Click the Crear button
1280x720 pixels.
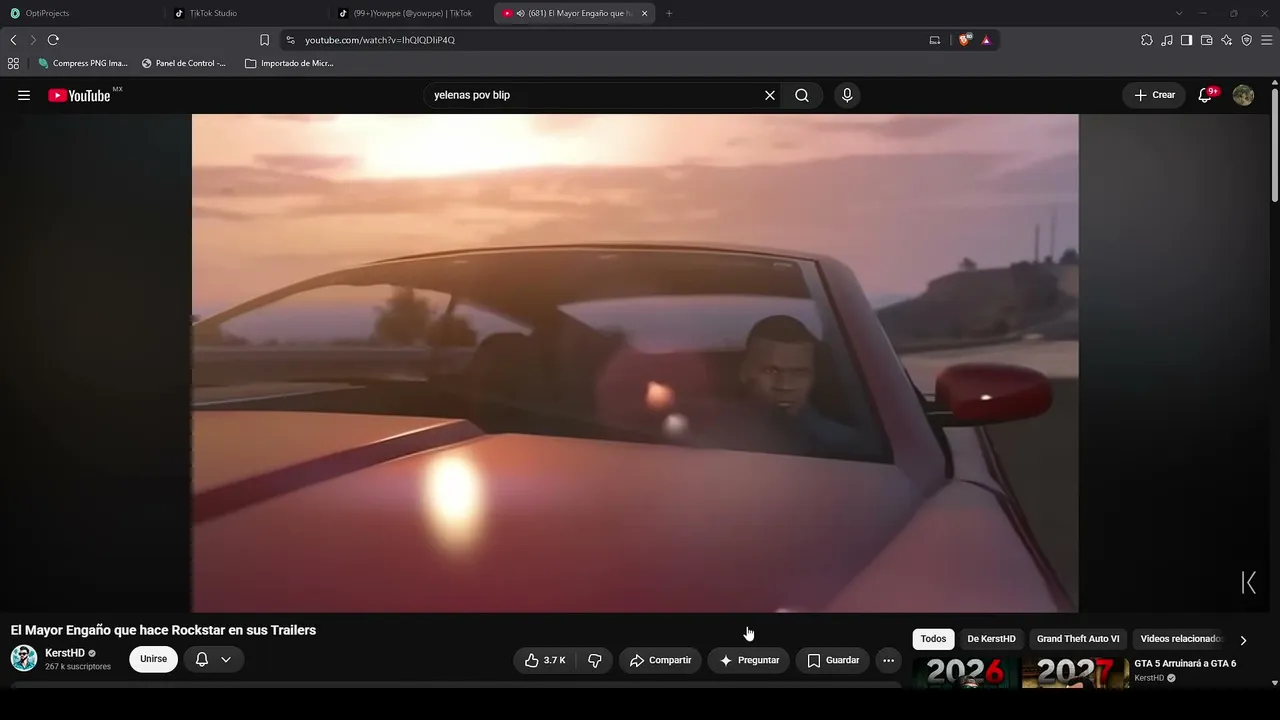(x=1154, y=95)
